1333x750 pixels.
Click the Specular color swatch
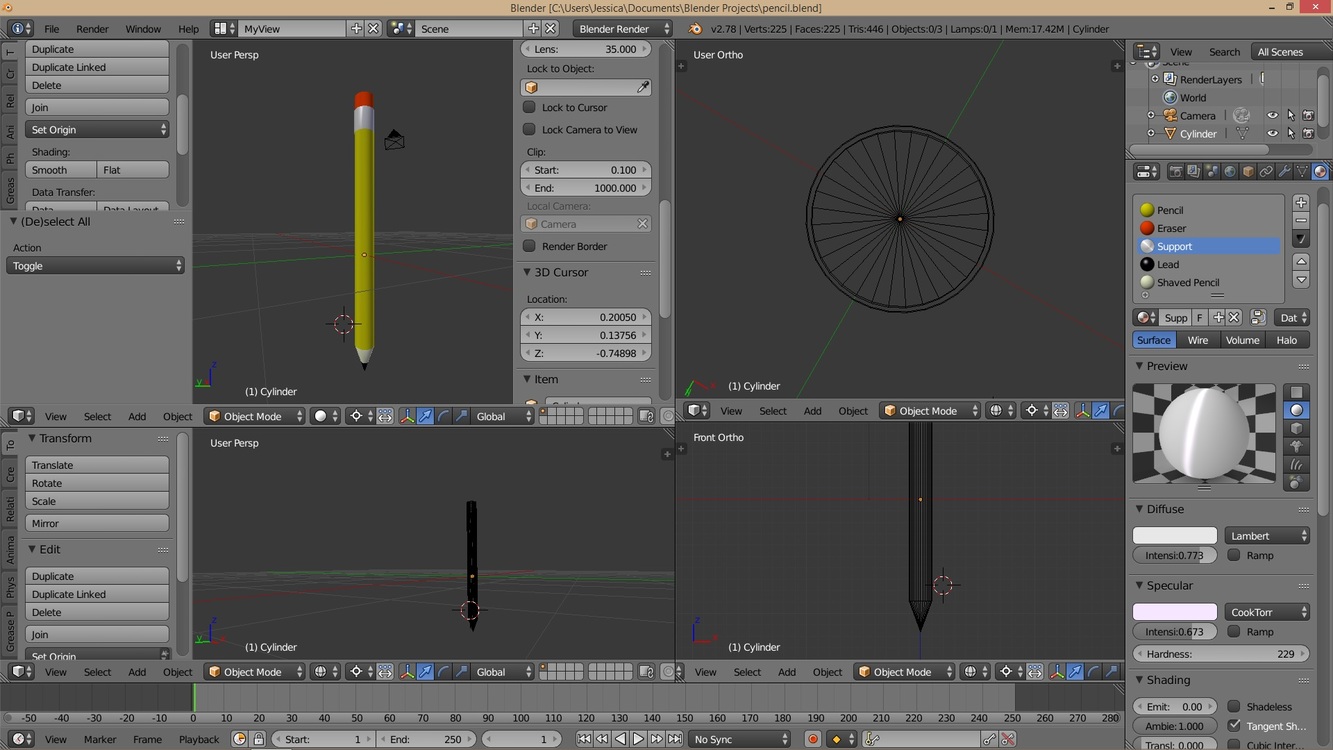(1174, 612)
